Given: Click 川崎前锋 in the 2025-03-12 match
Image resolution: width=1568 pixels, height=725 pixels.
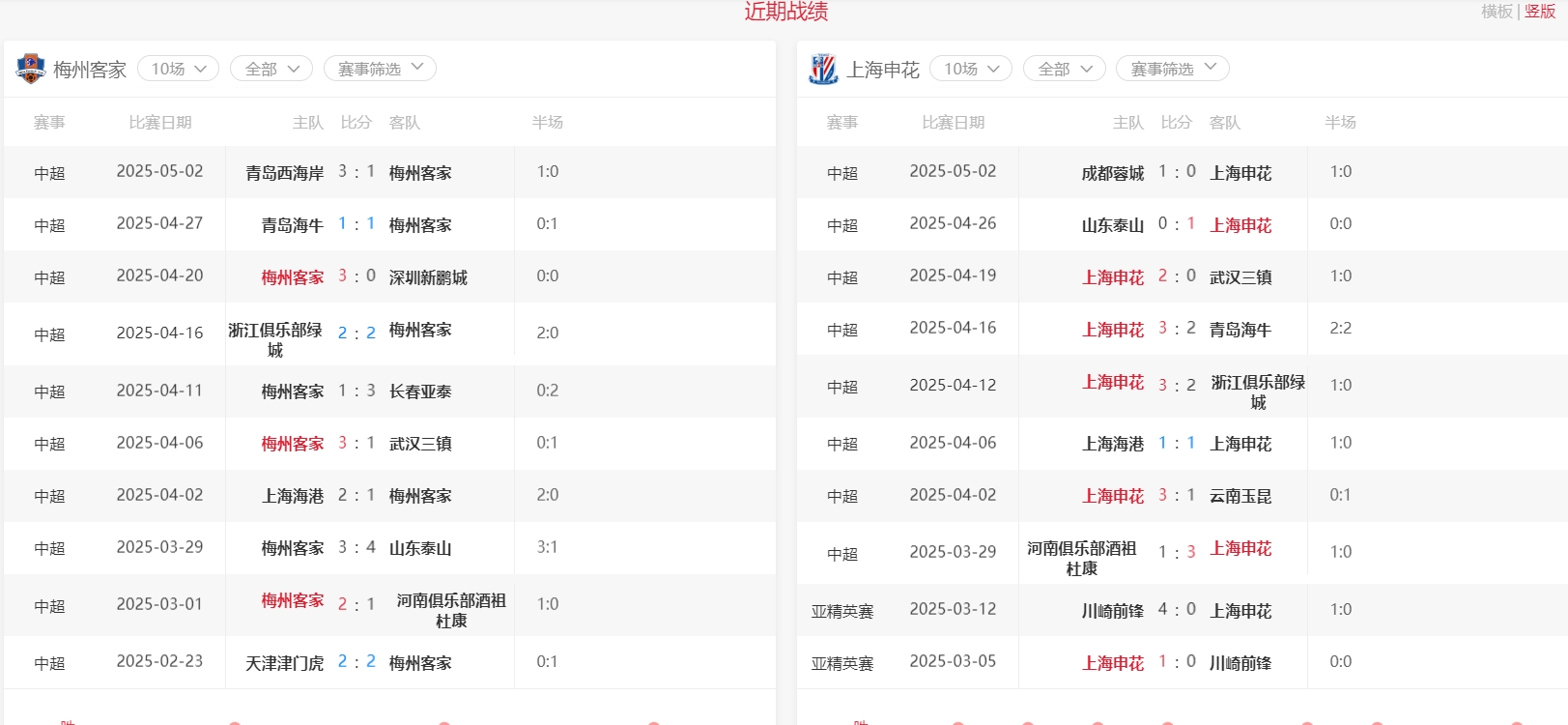Looking at the screenshot, I should (1112, 611).
